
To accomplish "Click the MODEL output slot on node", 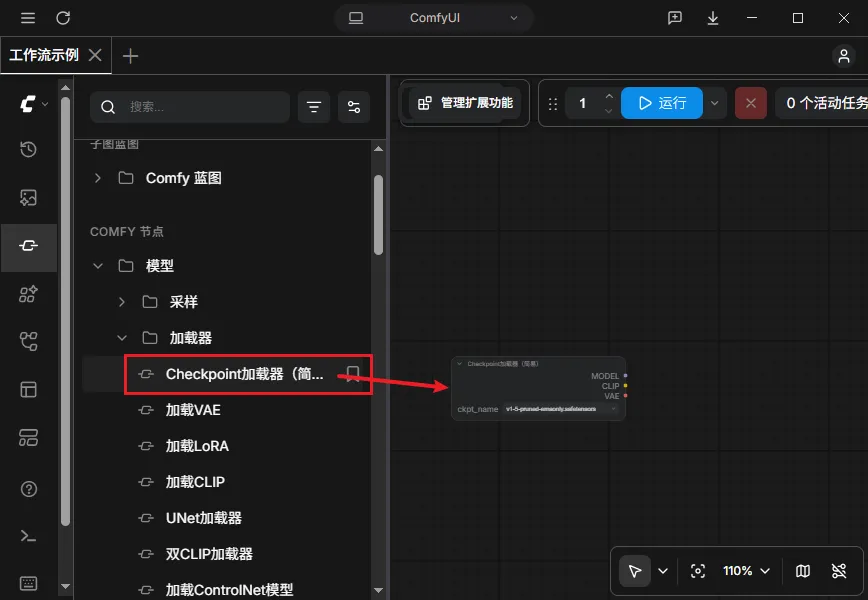I will pyautogui.click(x=626, y=376).
